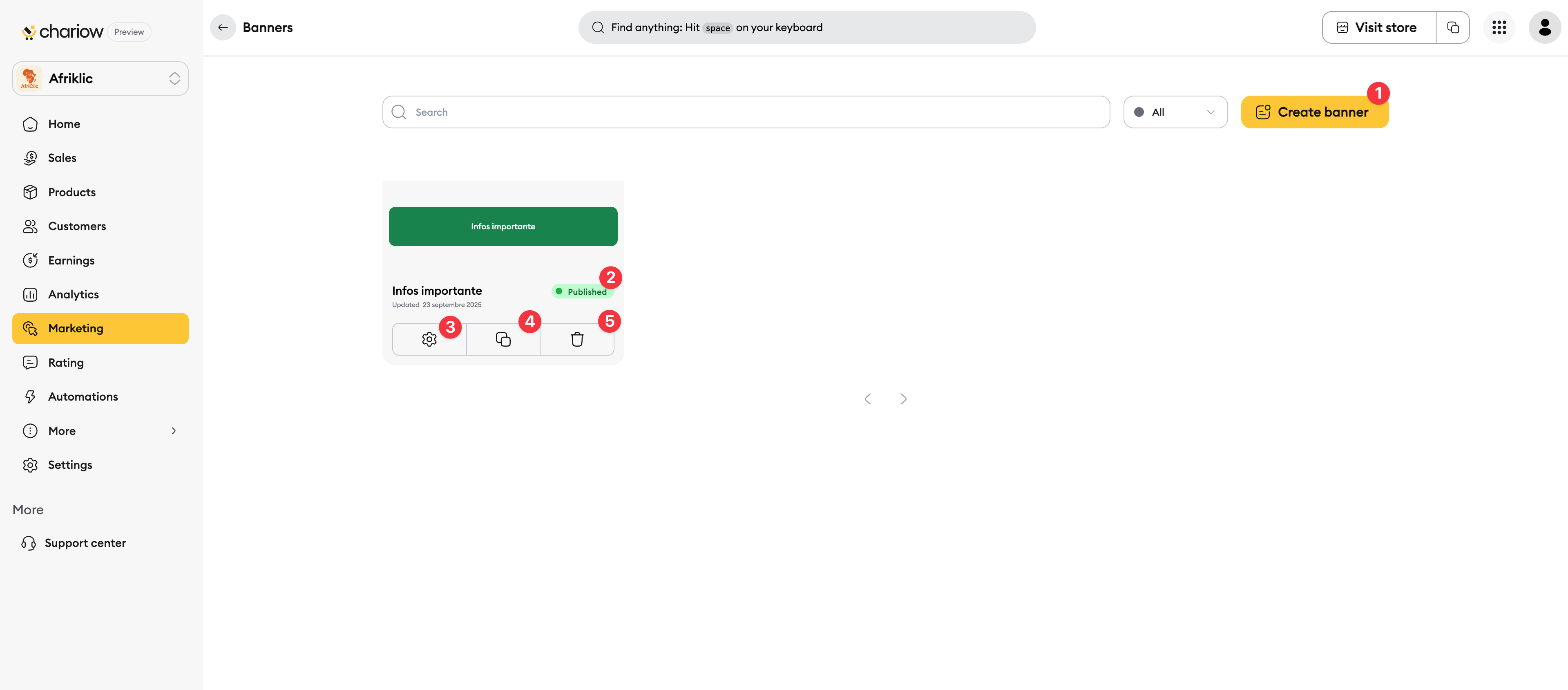Go to the next page of banners
Viewport: 1568px width, 690px height.
point(903,399)
